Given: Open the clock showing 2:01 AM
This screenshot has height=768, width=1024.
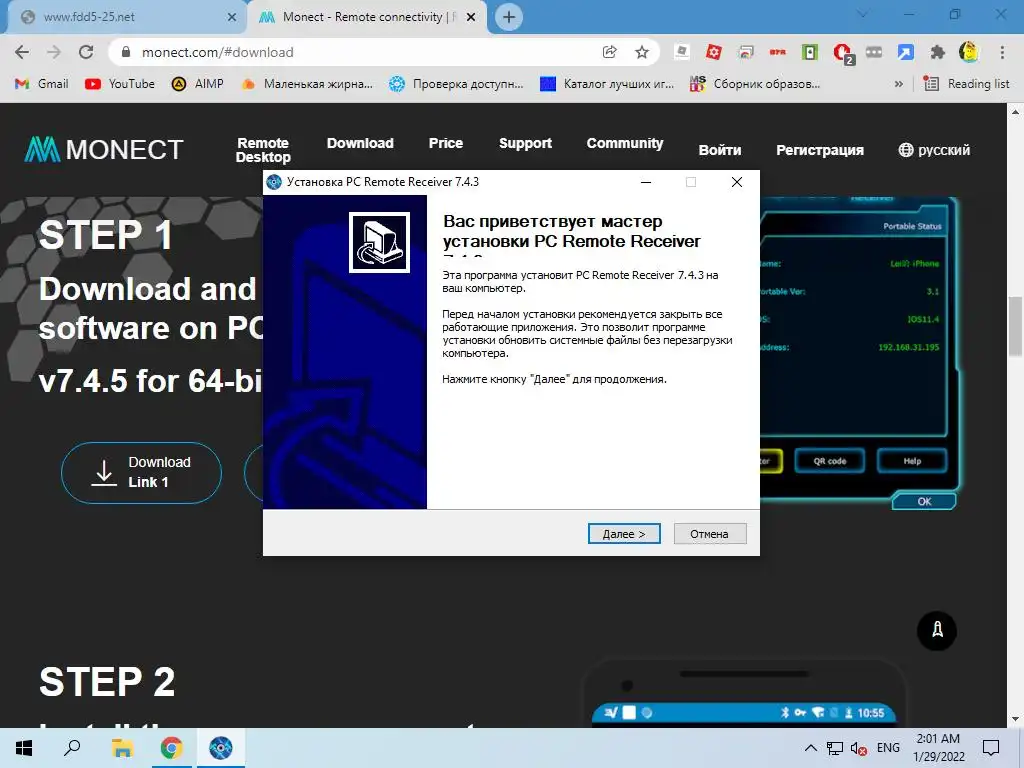Looking at the screenshot, I should [938, 748].
